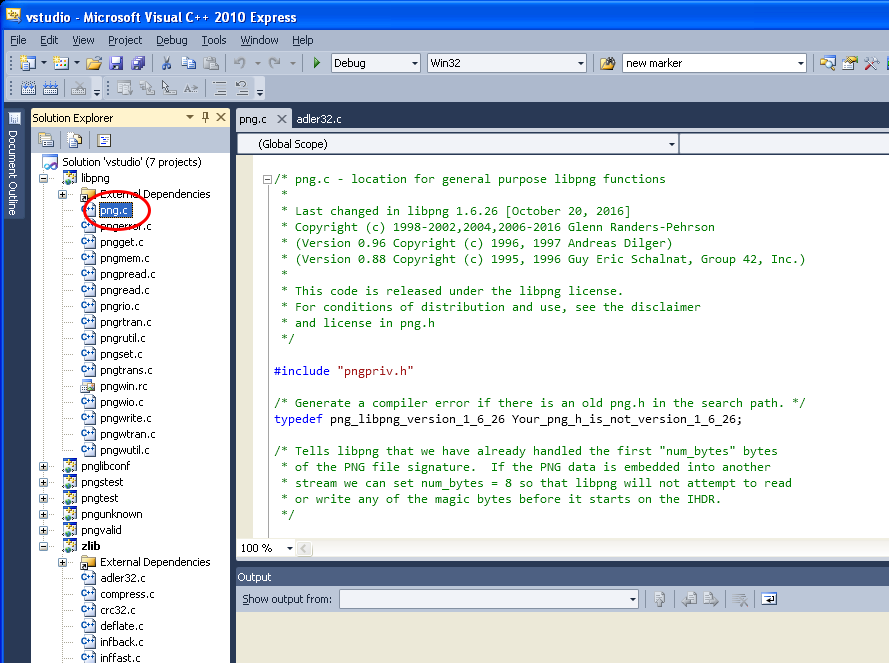This screenshot has height=663, width=889.
Task: Click the first keyboard-with-arrows icon on second toolbar
Action: coord(28,88)
